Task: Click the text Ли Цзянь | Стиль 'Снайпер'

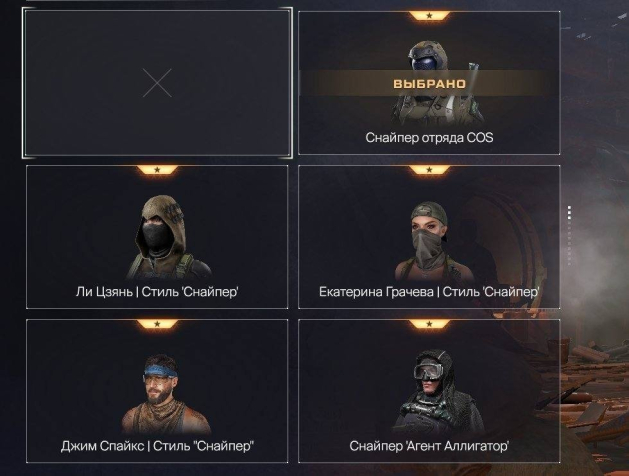Action: [x=157, y=292]
